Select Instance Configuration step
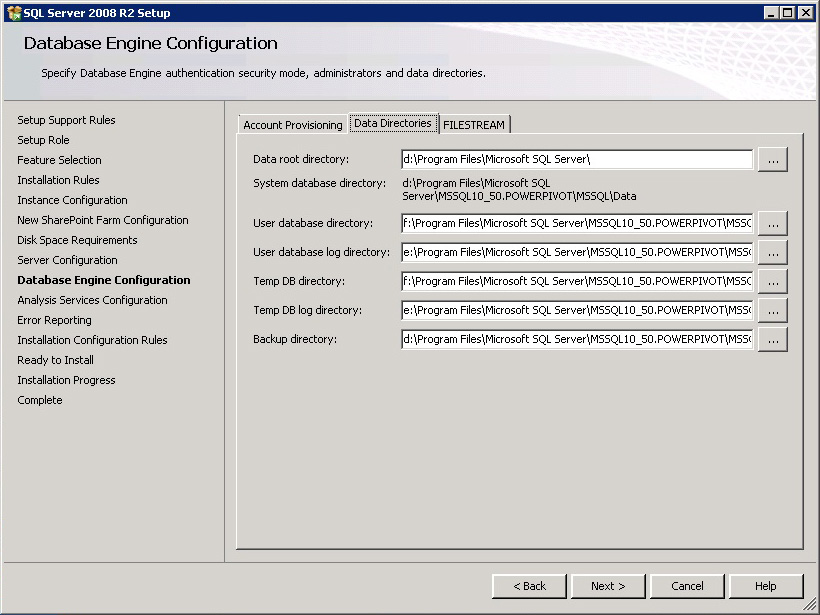The height and width of the screenshot is (615, 820). point(72,200)
